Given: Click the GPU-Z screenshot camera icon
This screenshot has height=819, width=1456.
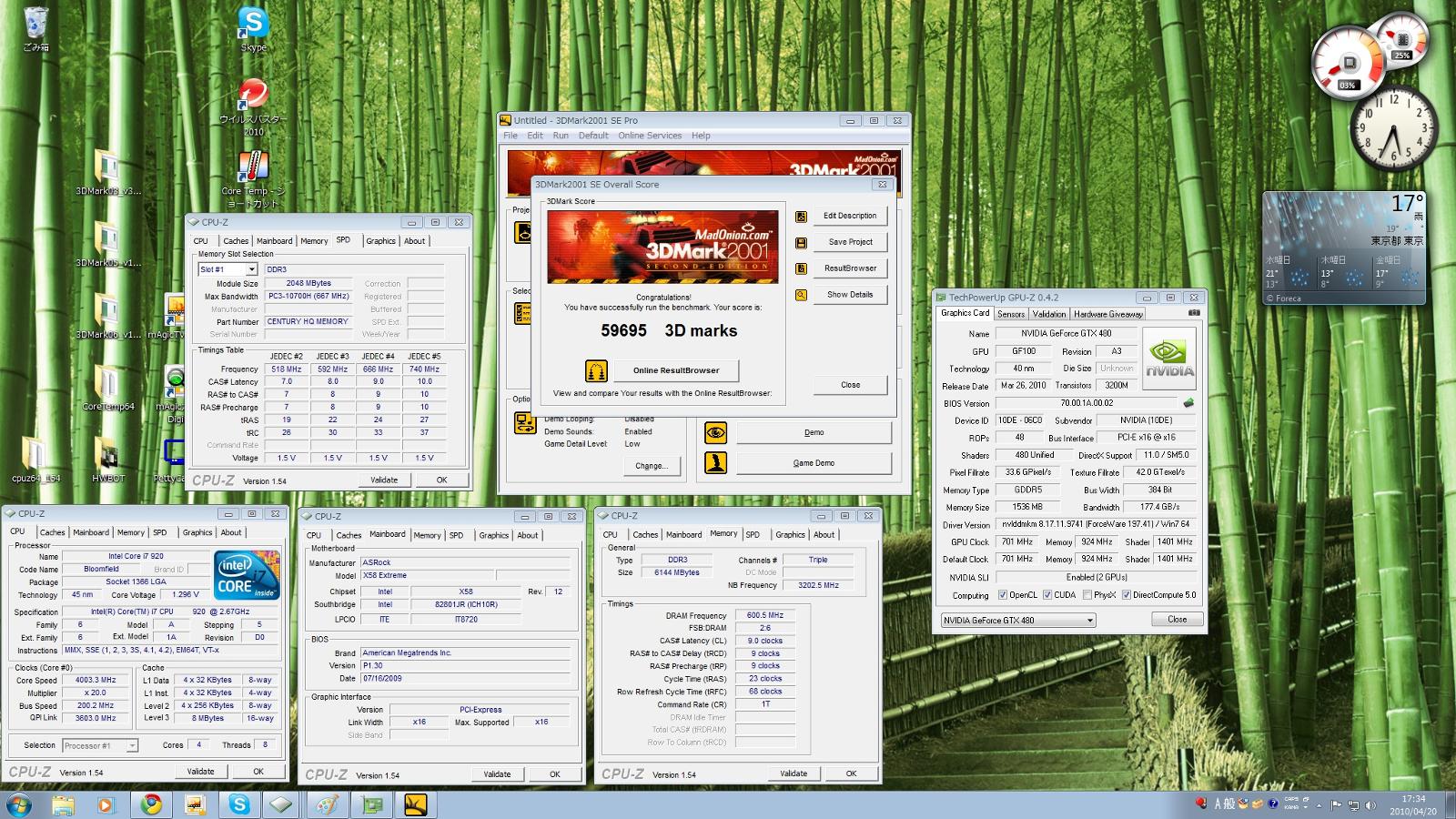Looking at the screenshot, I should pos(1194,313).
